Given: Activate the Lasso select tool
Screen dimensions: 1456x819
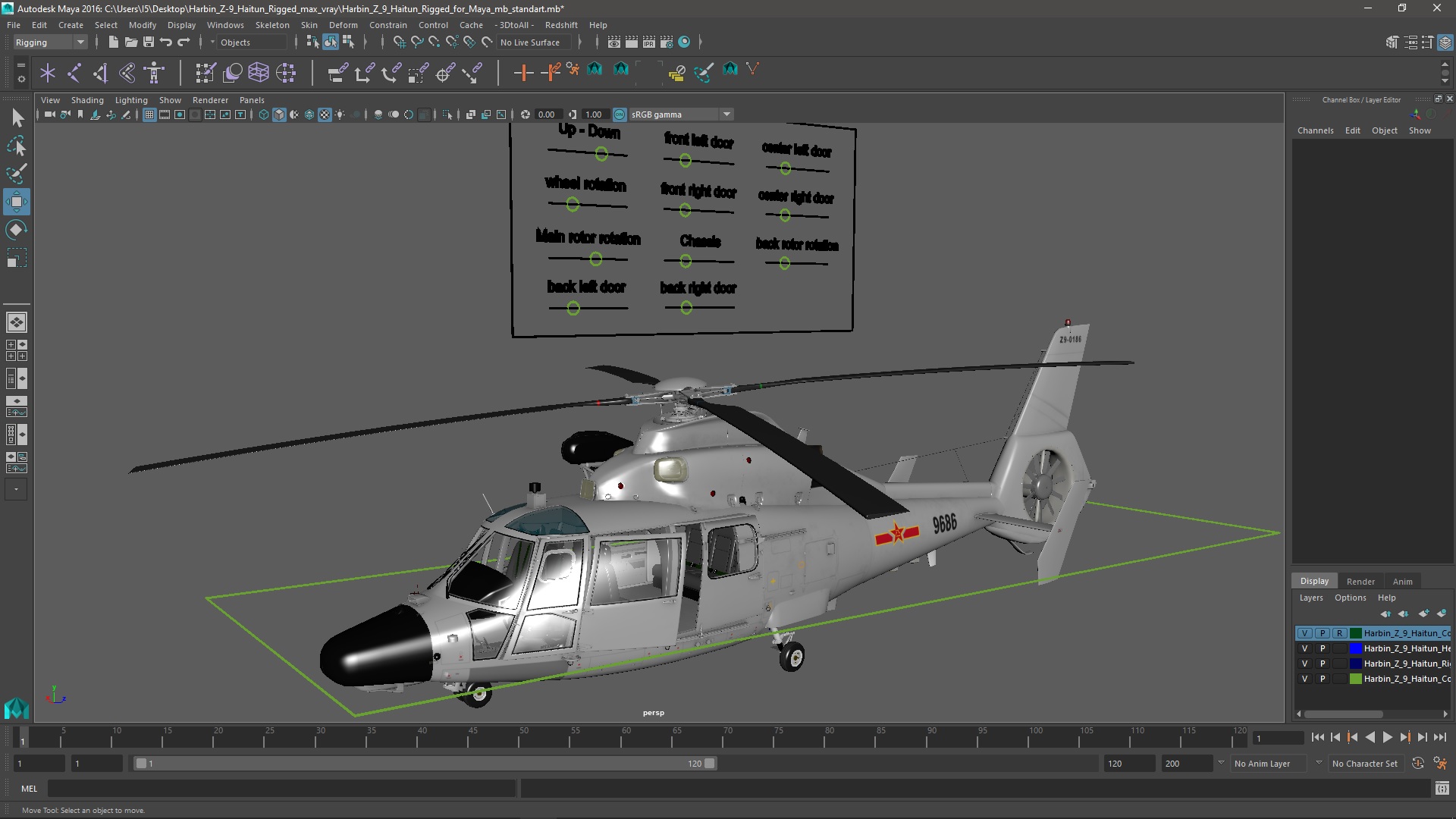Looking at the screenshot, I should [16, 146].
